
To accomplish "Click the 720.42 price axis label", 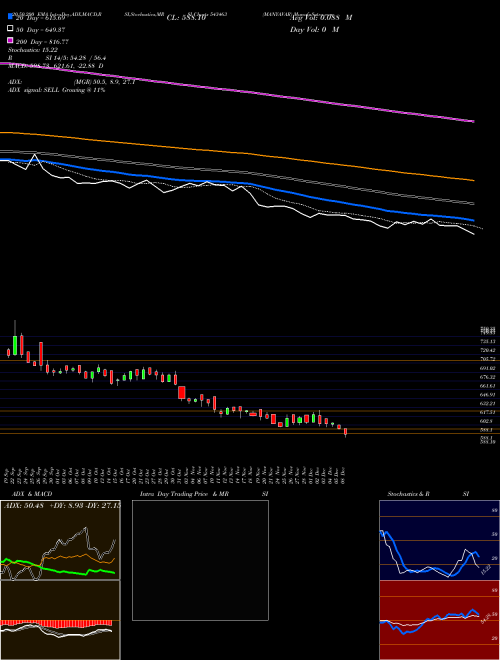I will (487, 350).
